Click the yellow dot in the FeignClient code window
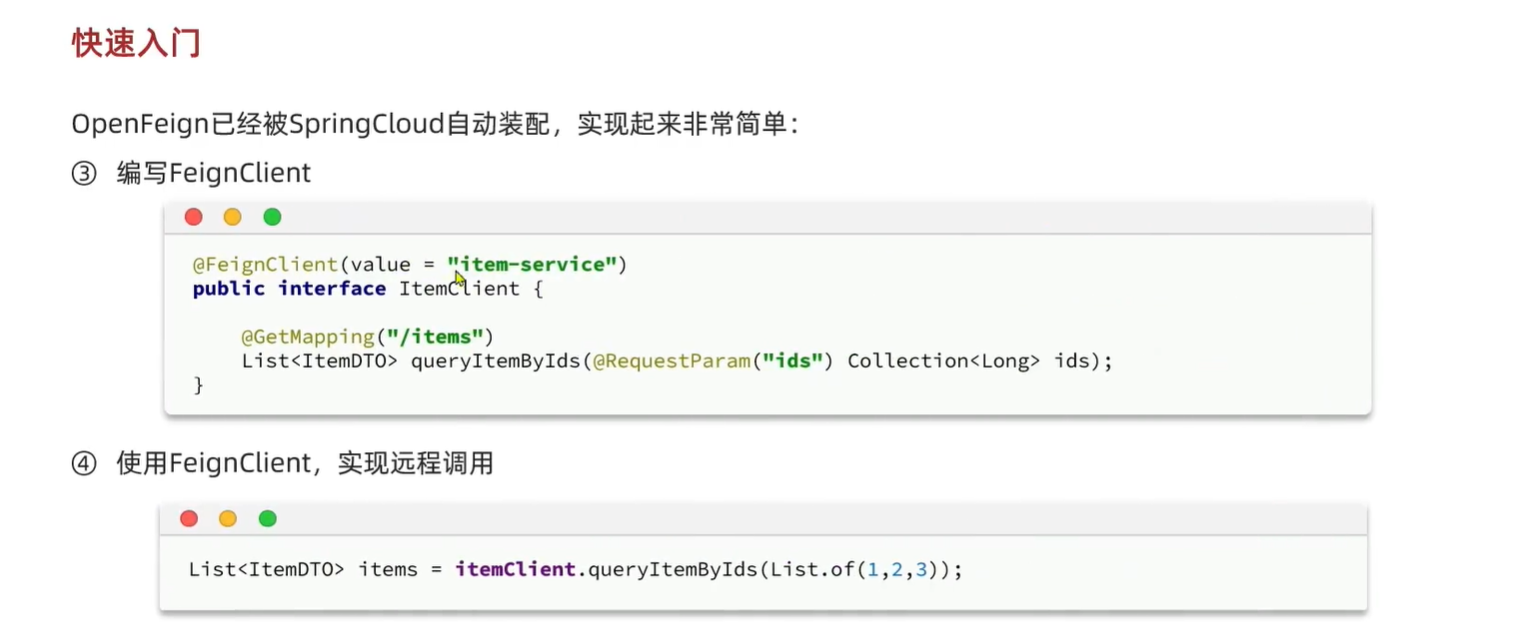Viewport: 1531px width, 633px height. click(233, 217)
